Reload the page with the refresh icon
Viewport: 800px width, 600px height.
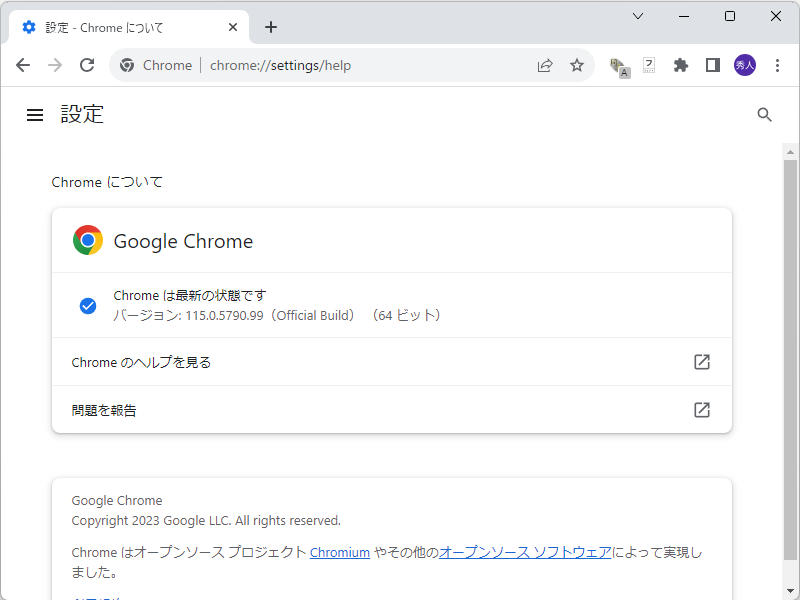click(87, 64)
